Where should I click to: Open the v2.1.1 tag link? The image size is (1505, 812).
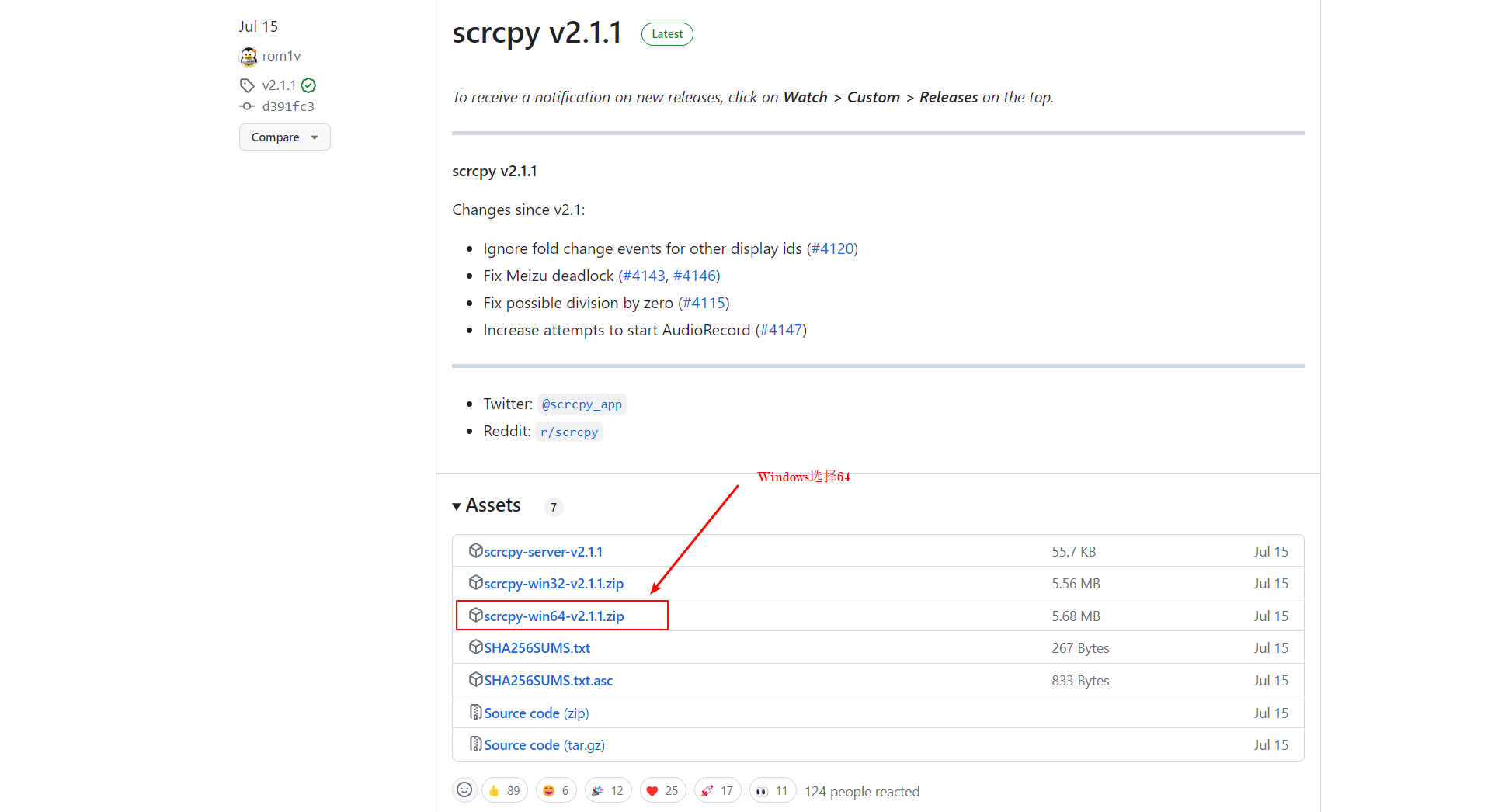[x=279, y=85]
